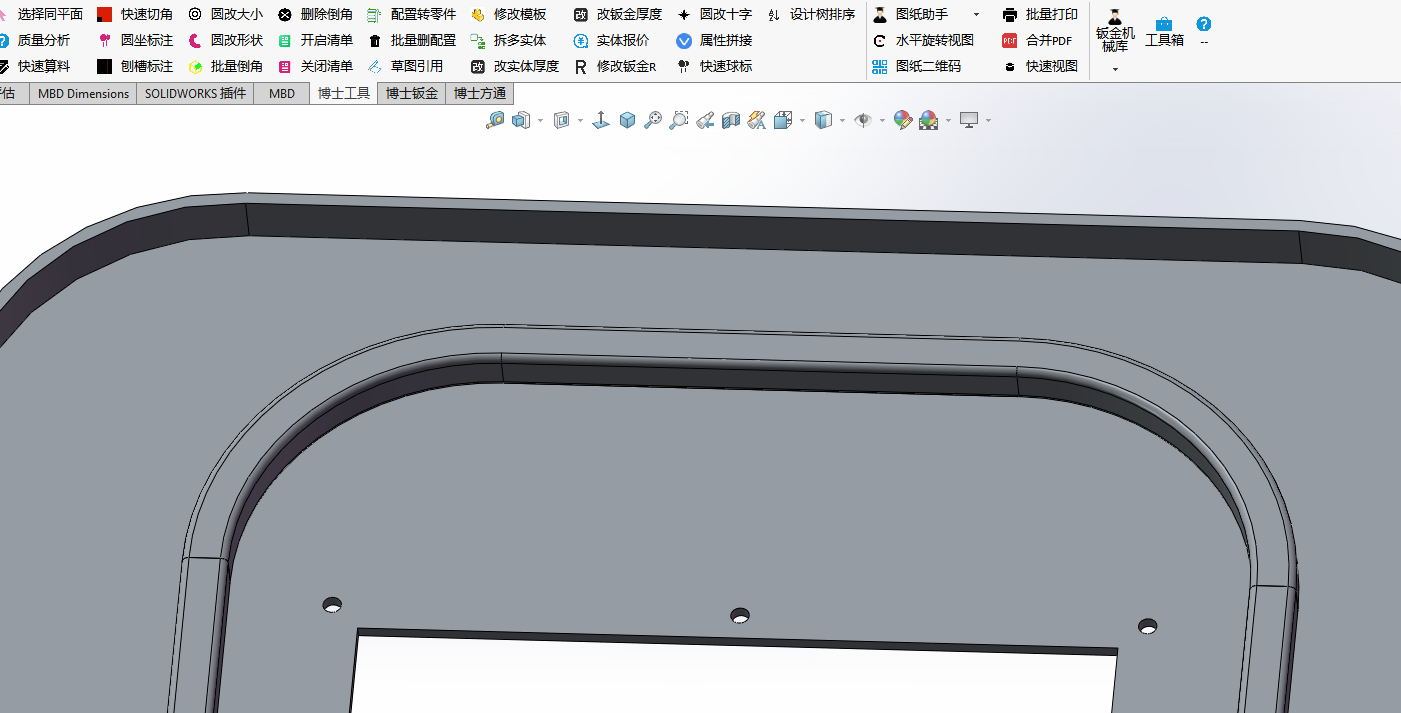Screen dimensions: 1401x713
Task: Open the 工具箱 toolbox
Action: pyautogui.click(x=1164, y=31)
